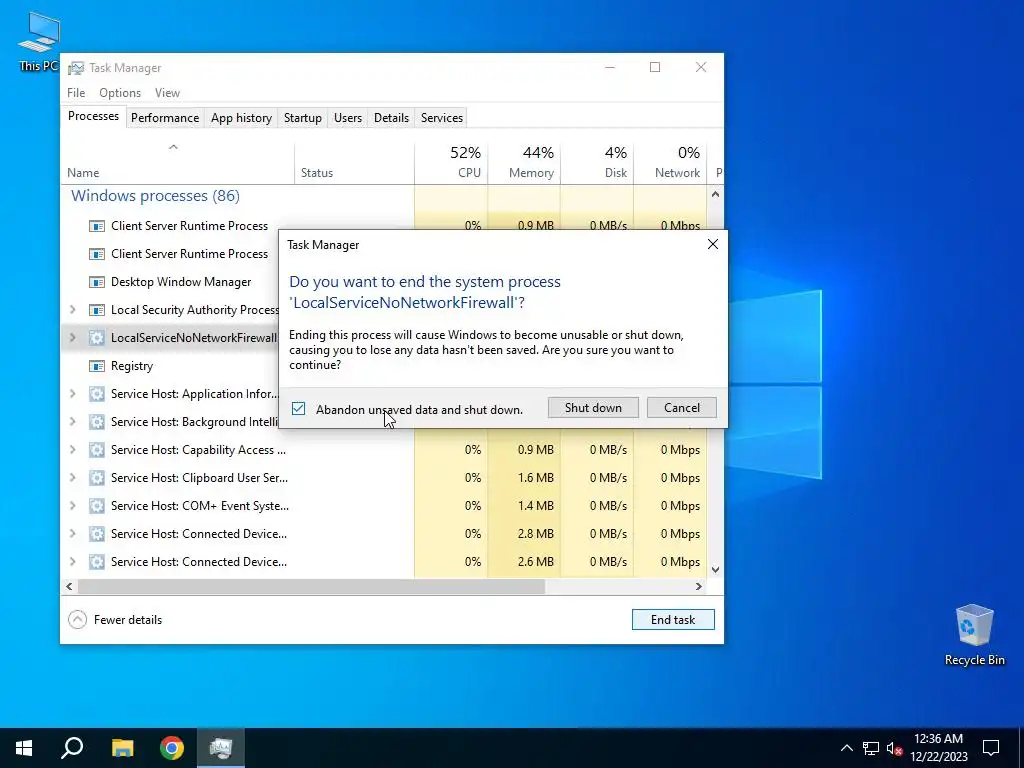Screen dimensions: 1024x768
Task: Switch to the Startup tab
Action: pyautogui.click(x=302, y=118)
